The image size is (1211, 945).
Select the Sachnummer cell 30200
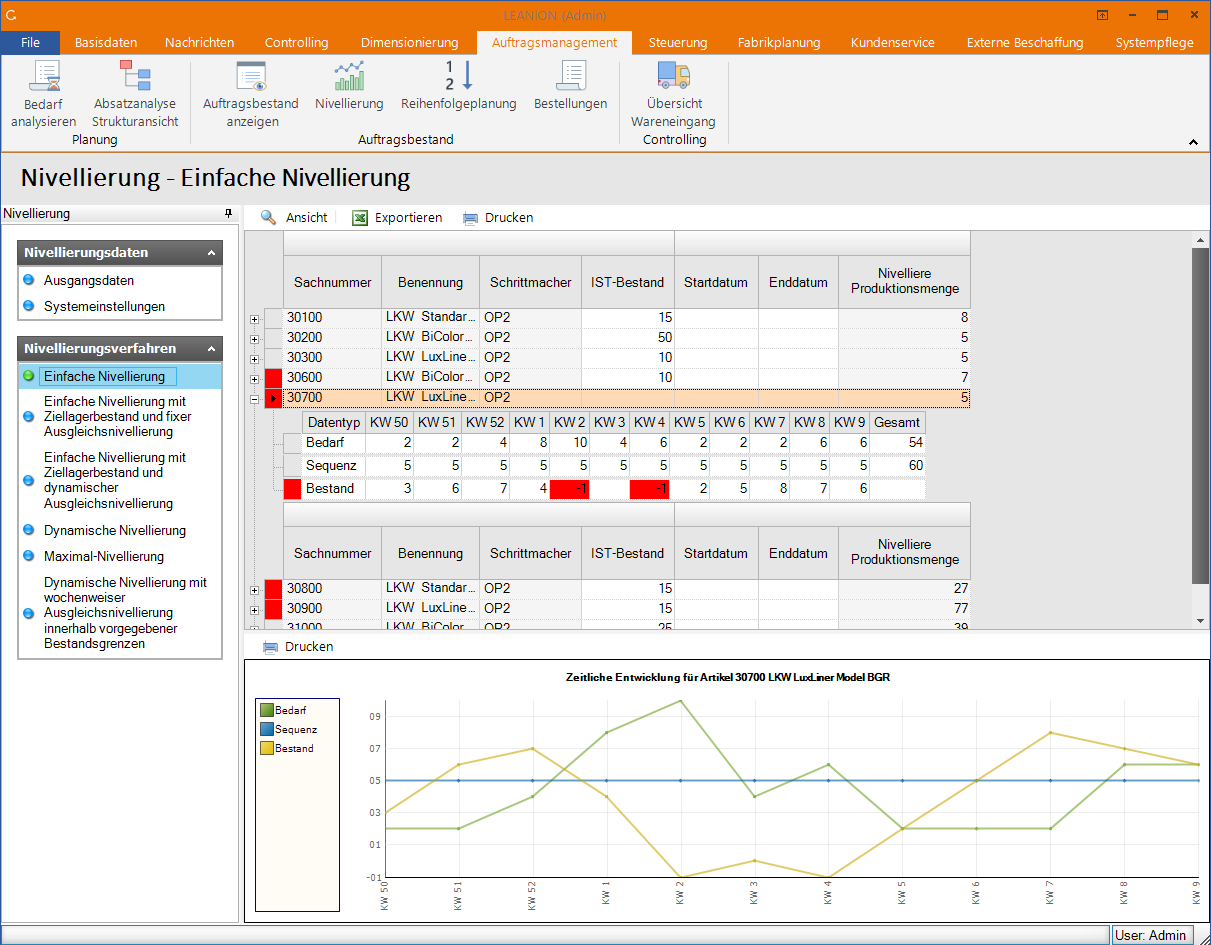[332, 338]
